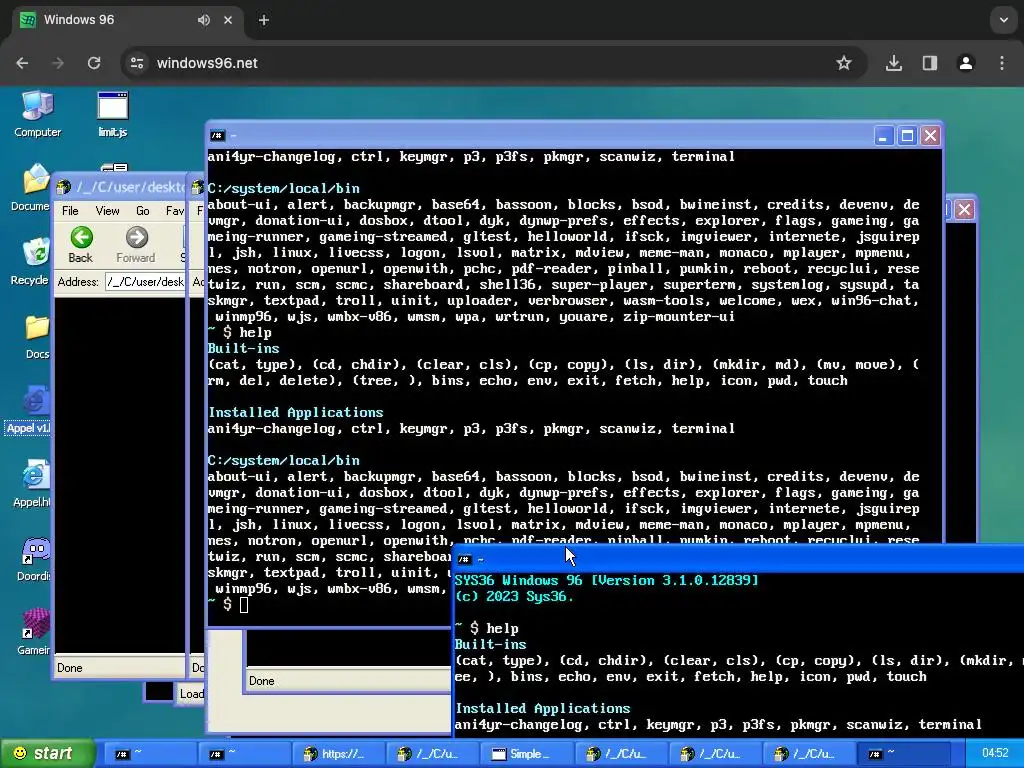Minimize the large terminal window
1024x768 pixels.
click(x=884, y=136)
